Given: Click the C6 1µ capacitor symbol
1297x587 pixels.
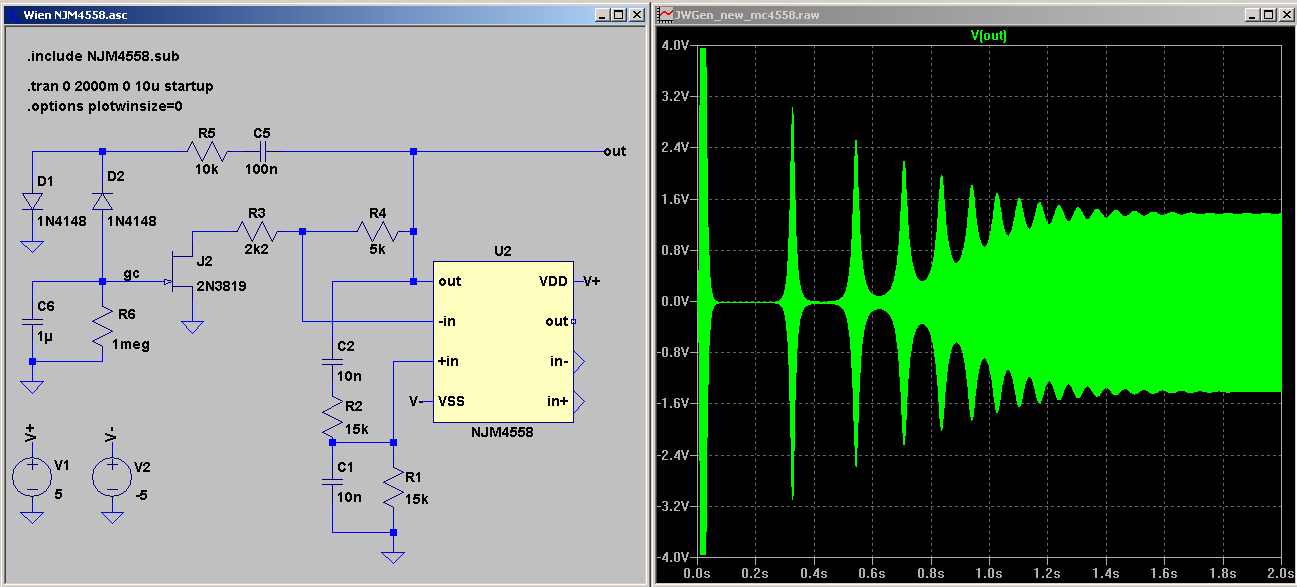Looking at the screenshot, I should 32,323.
